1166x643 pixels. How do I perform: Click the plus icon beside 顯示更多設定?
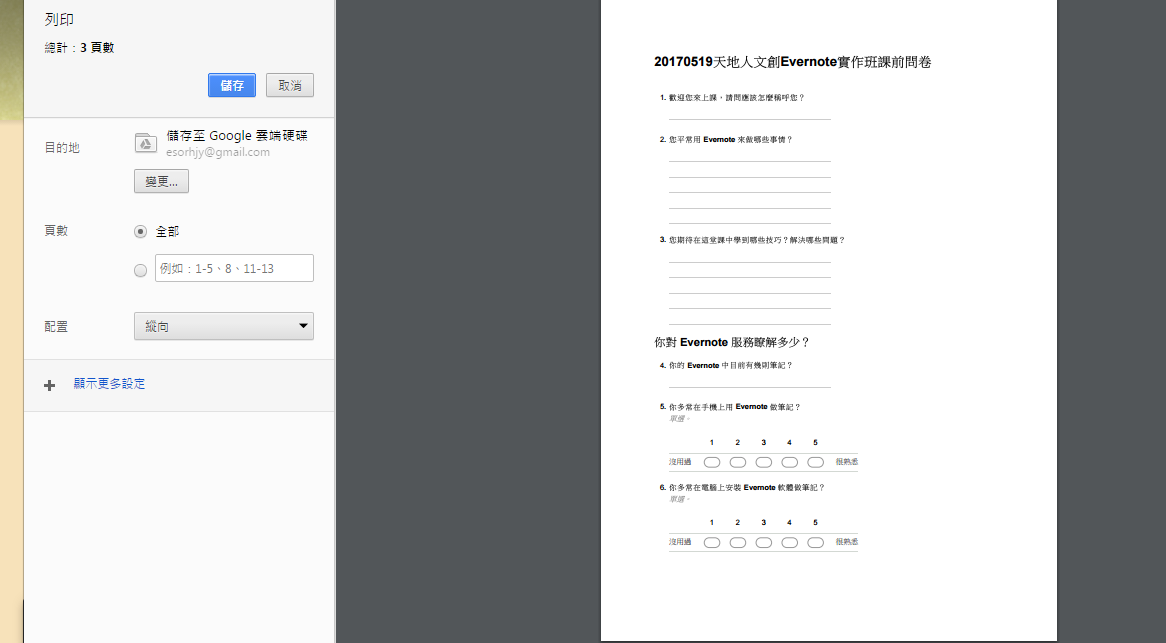click(50, 385)
